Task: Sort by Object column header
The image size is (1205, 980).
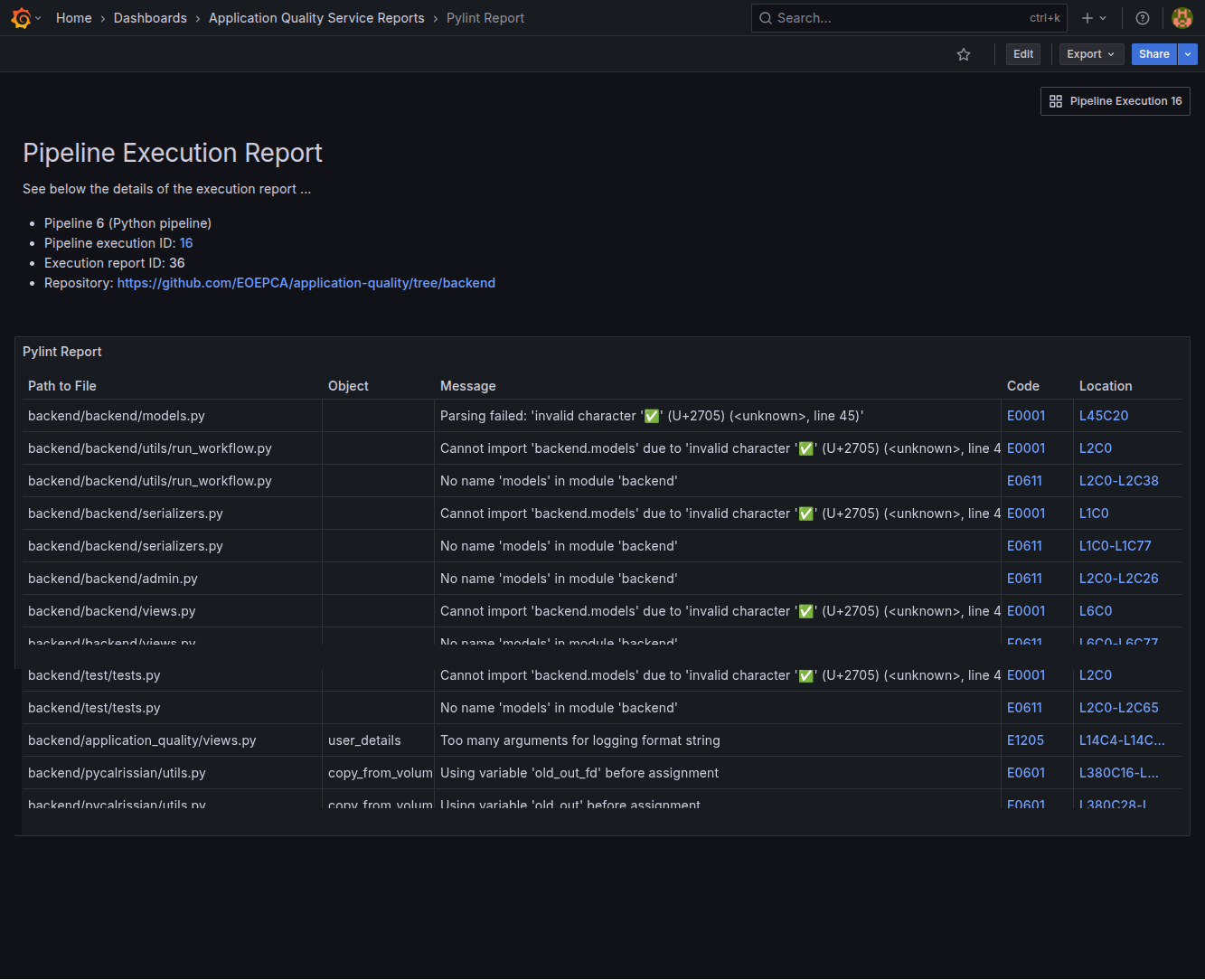Action: [x=348, y=386]
